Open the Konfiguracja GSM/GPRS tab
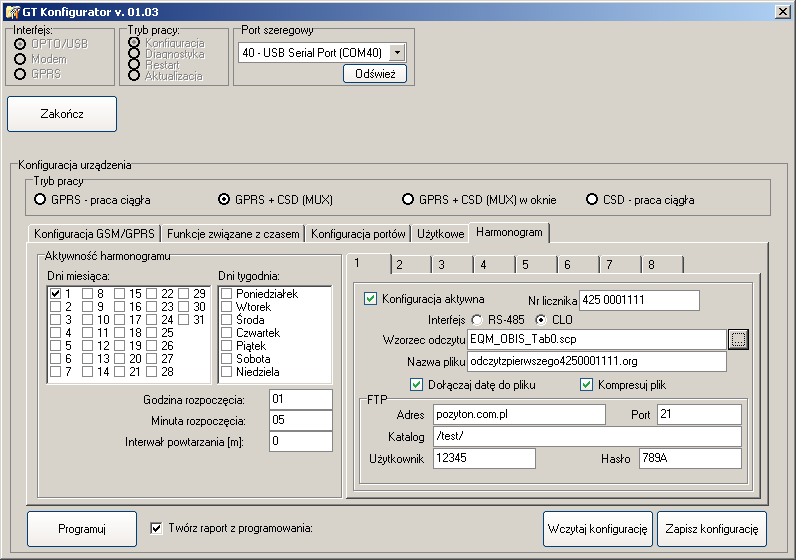This screenshot has width=796, height=560. pos(94,234)
